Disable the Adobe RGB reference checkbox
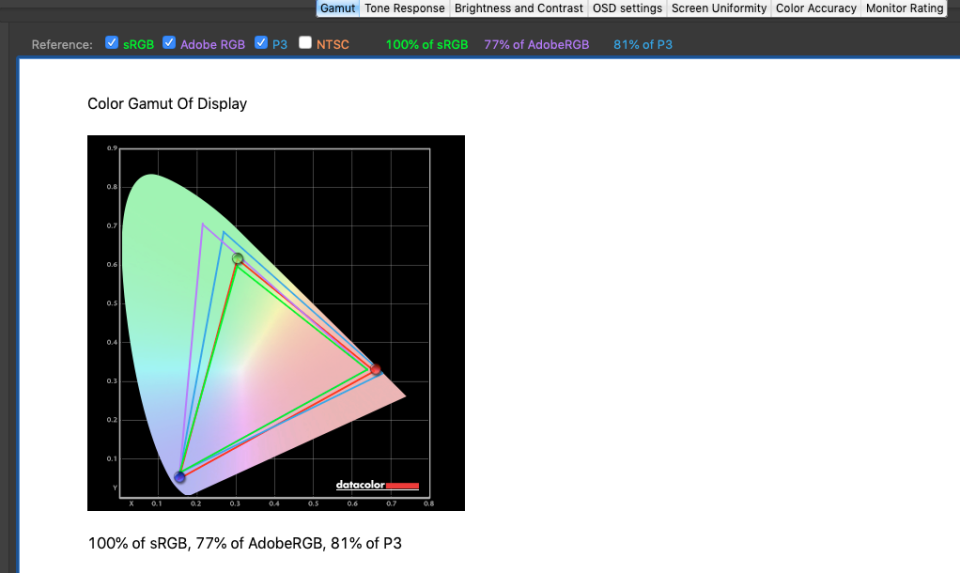This screenshot has width=960, height=573. [169, 42]
